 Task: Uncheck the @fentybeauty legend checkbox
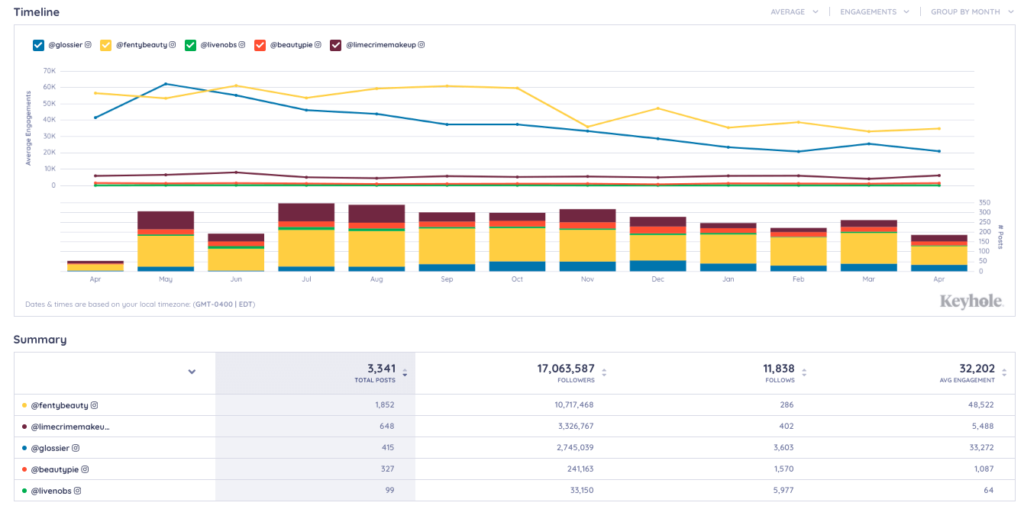point(105,45)
